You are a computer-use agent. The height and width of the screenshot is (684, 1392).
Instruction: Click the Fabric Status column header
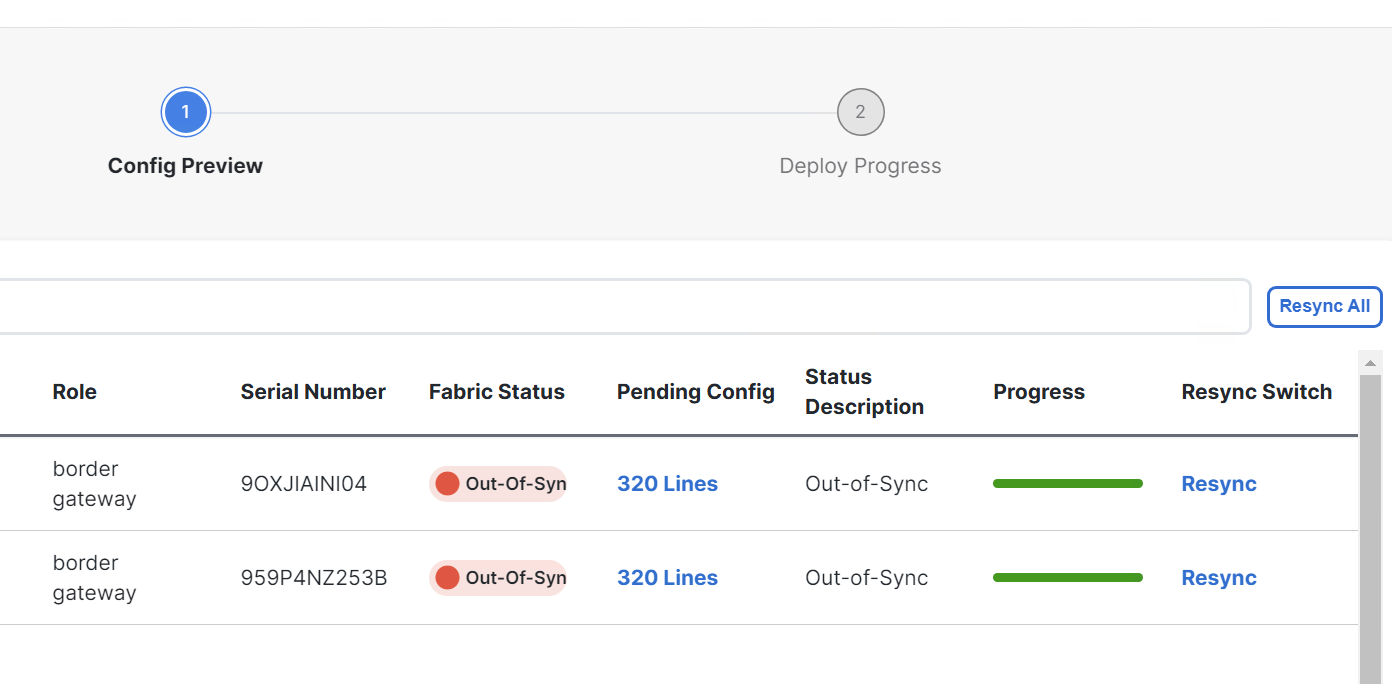coord(497,392)
